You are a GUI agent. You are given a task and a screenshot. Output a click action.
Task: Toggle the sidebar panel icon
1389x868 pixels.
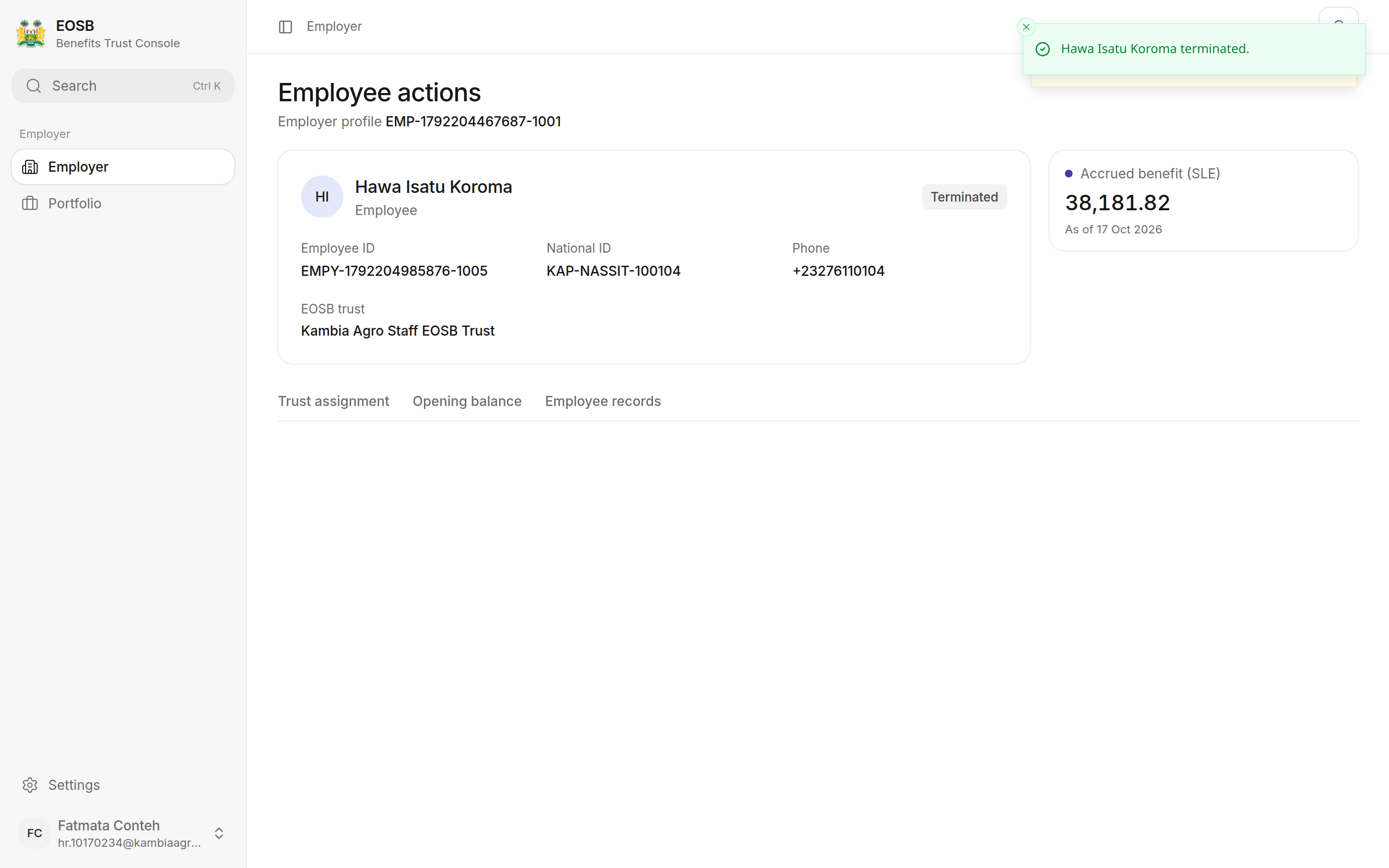285,27
